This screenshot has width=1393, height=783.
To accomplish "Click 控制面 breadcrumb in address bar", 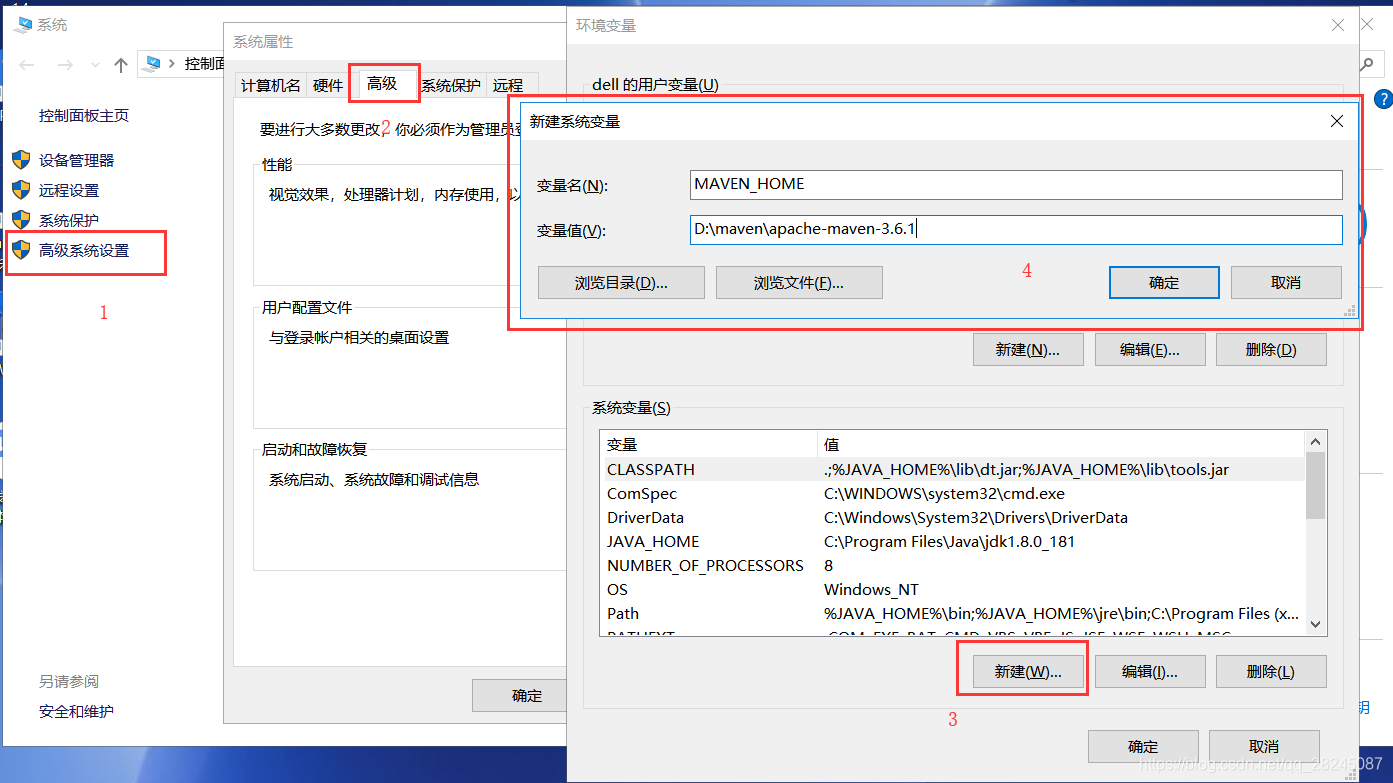I will (205, 64).
